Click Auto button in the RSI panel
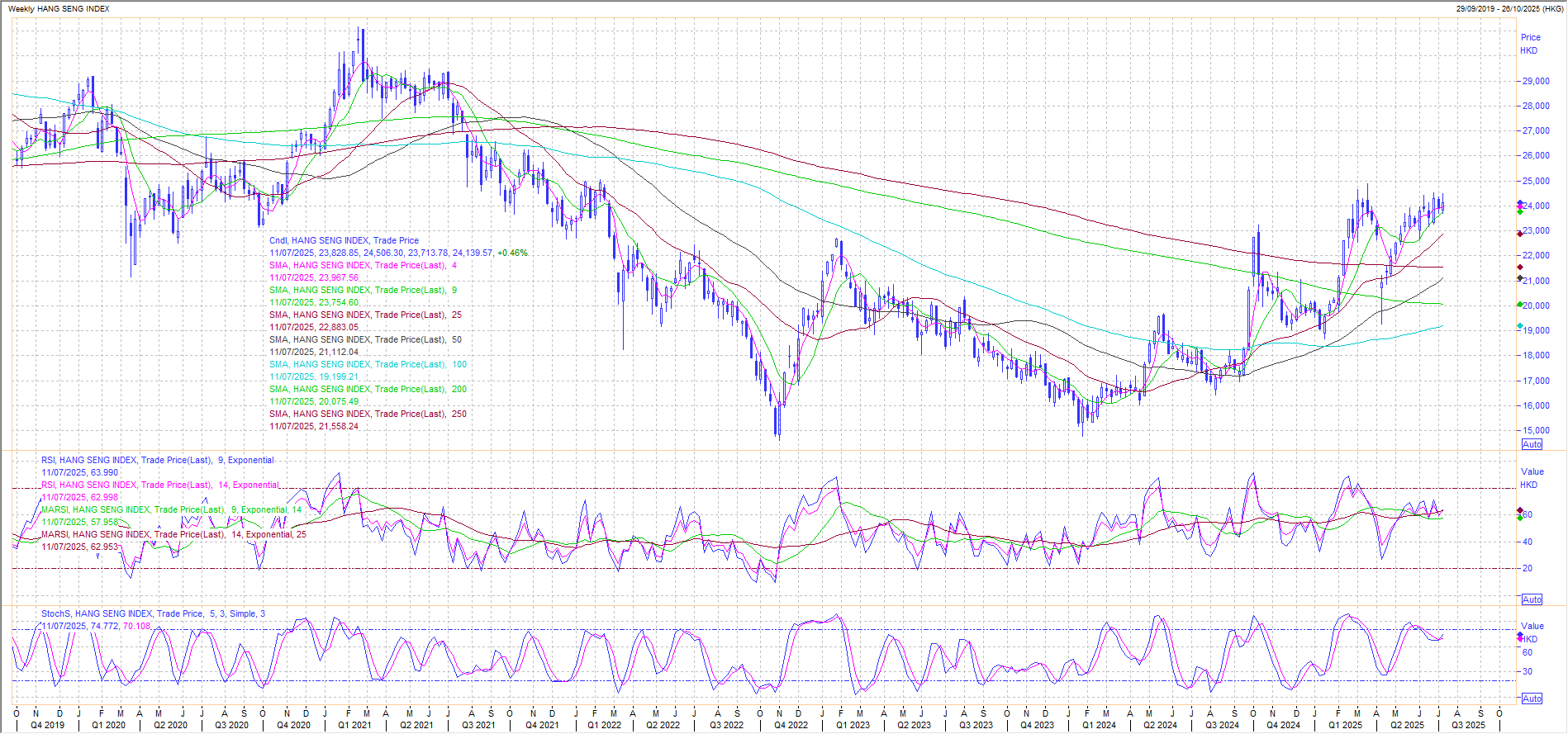Screen dimensions: 1568x734 1532,599
